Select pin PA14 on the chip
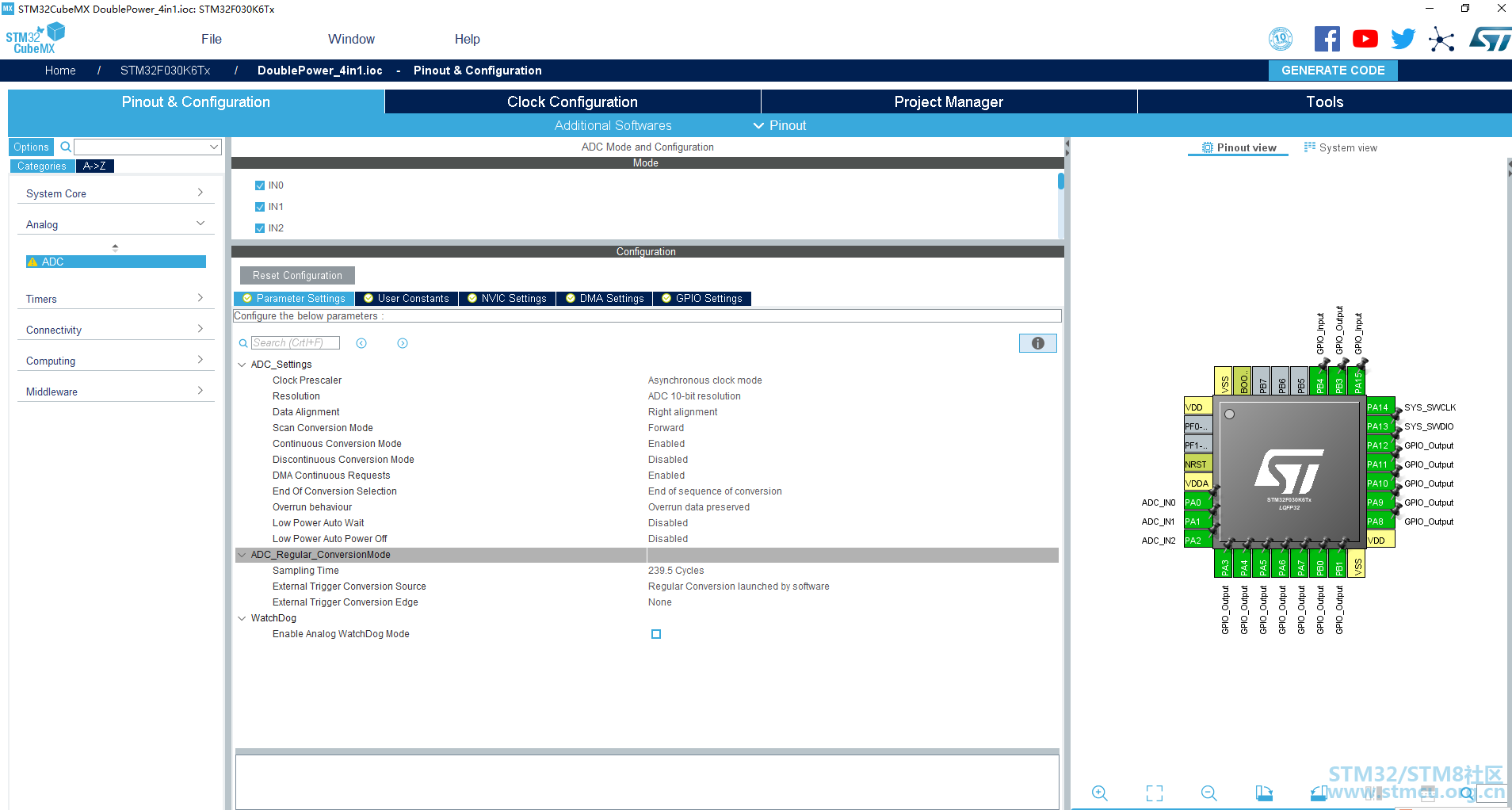This screenshot has width=1512, height=810. pos(1380,407)
